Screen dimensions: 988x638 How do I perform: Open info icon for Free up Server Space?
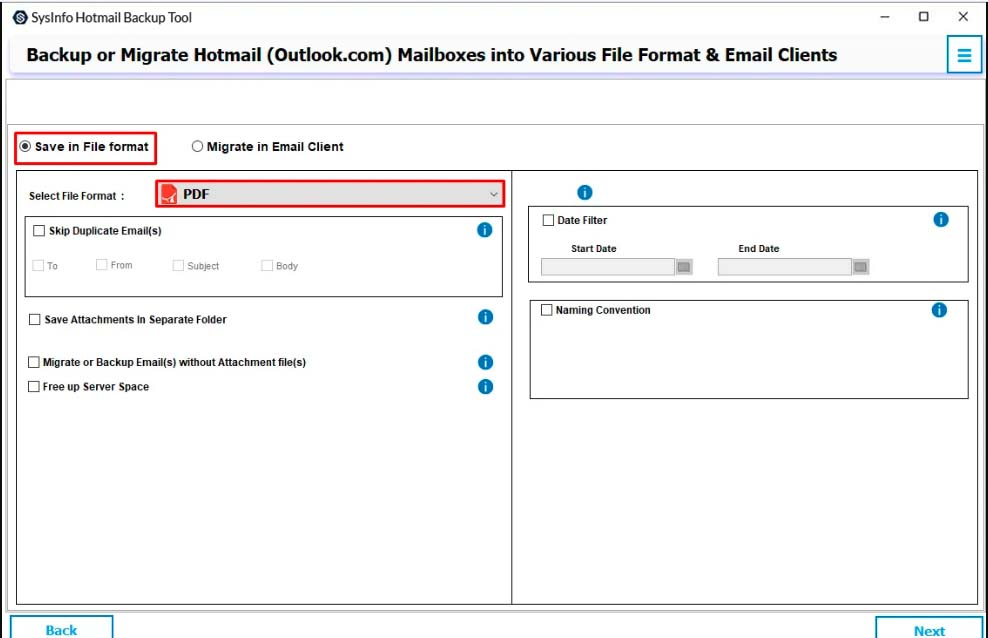click(x=485, y=387)
